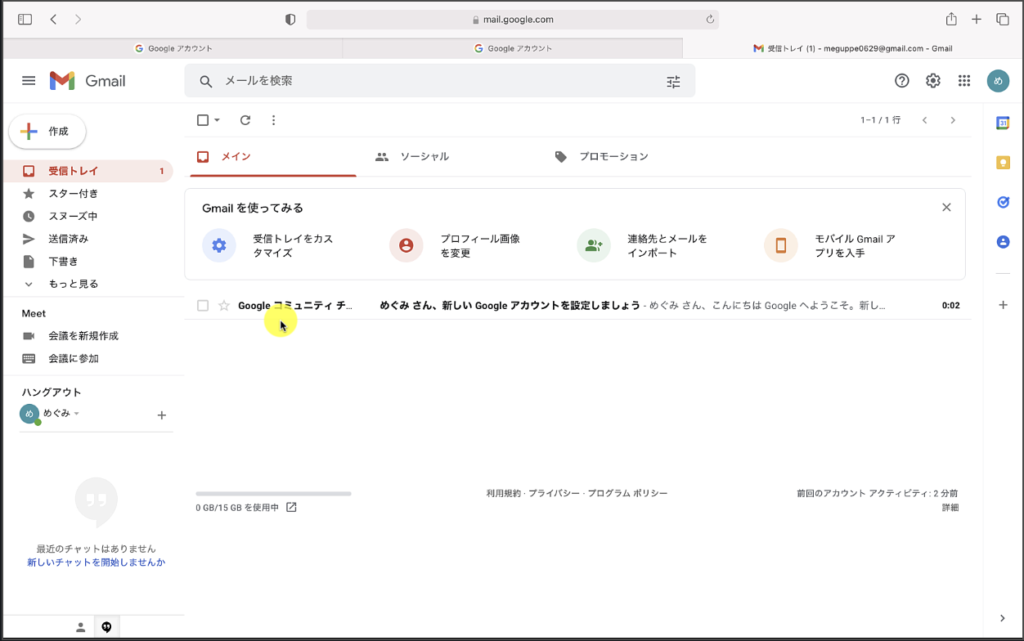Show Safari tab overview icon
This screenshot has height=641, width=1024.
pyautogui.click(x=1002, y=20)
